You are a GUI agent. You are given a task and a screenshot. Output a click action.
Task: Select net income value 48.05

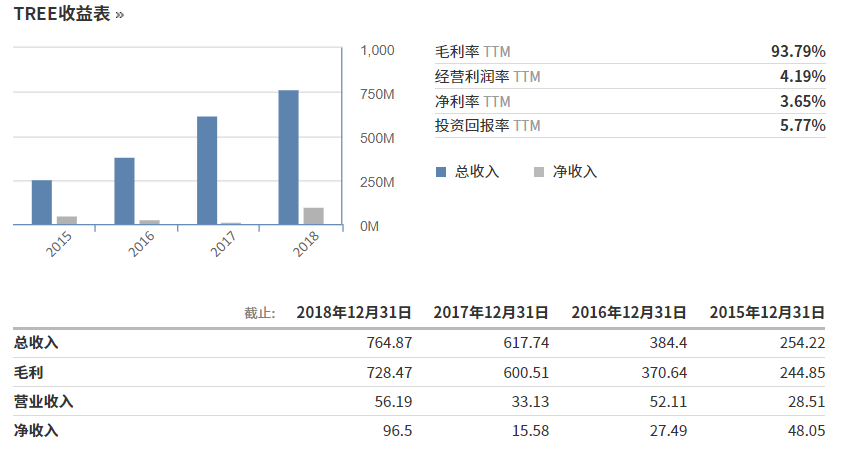click(x=806, y=431)
